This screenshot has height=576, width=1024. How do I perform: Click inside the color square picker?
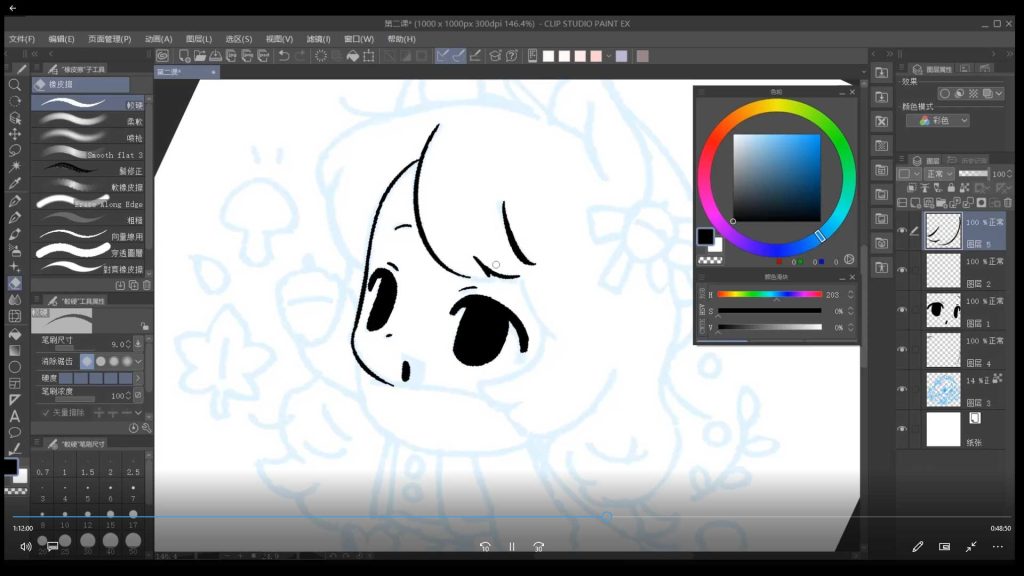click(776, 178)
